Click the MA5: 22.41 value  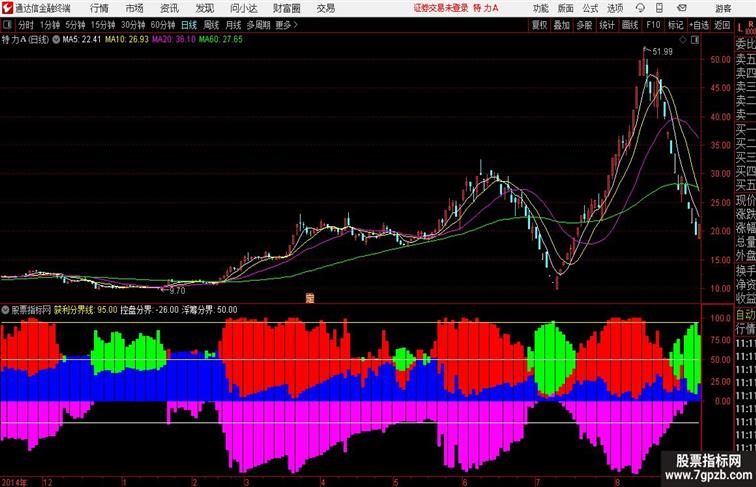[81, 40]
